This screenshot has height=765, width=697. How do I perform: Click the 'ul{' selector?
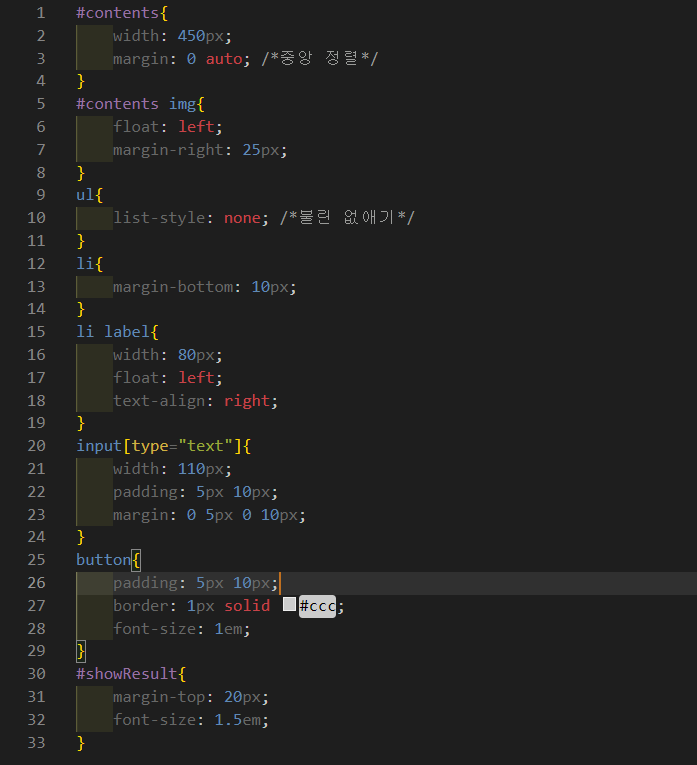coord(89,195)
